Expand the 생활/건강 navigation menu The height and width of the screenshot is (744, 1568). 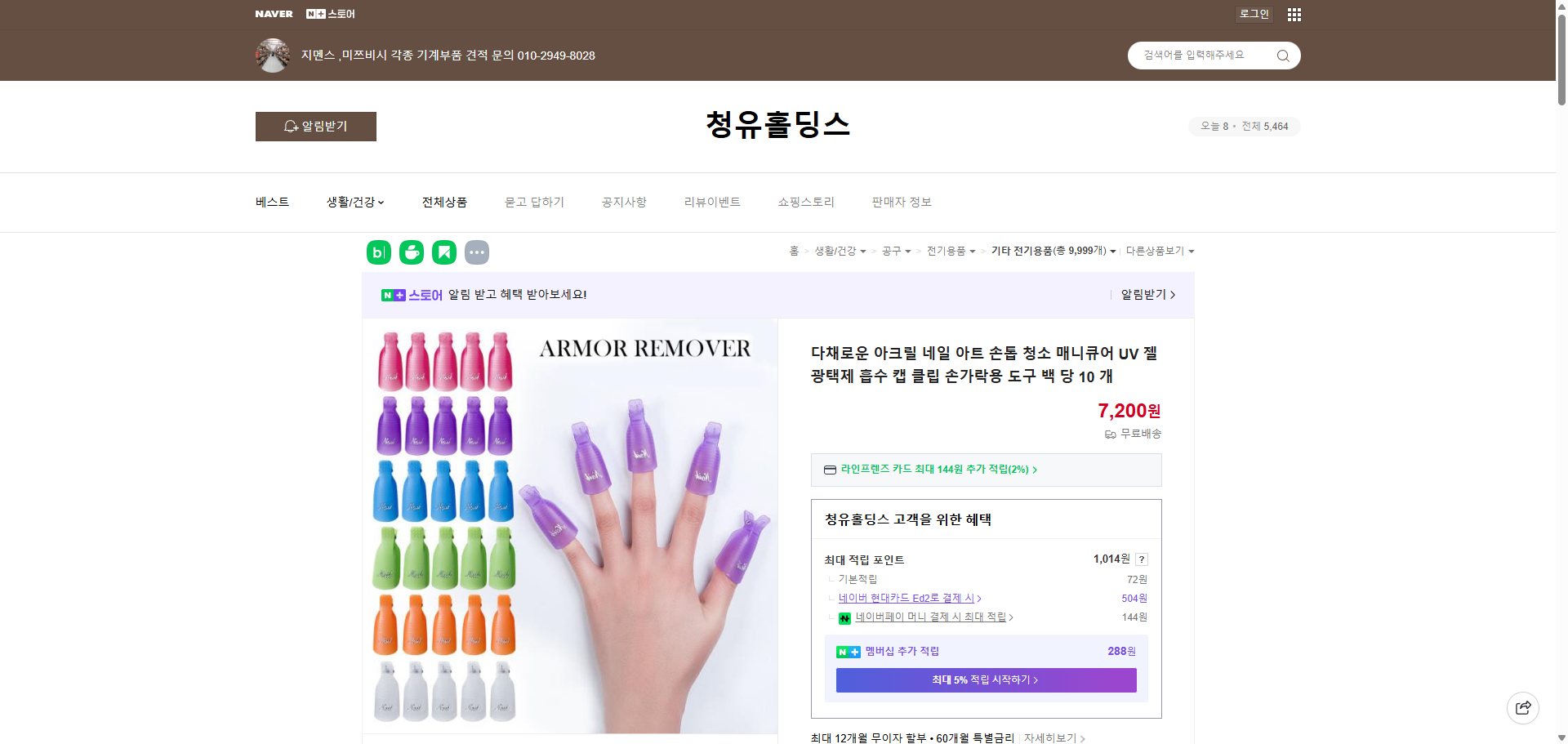[354, 202]
